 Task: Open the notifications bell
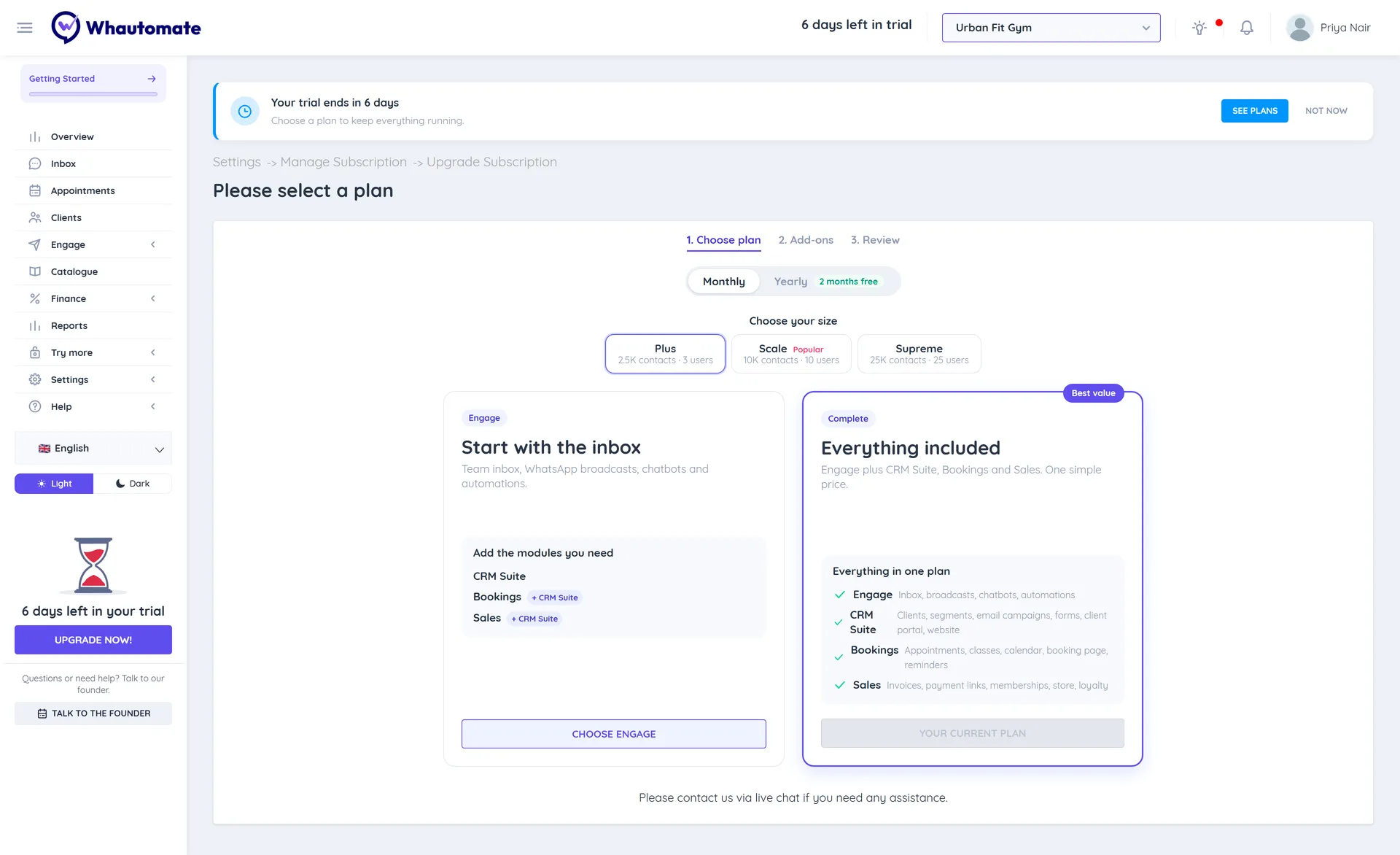(1247, 28)
